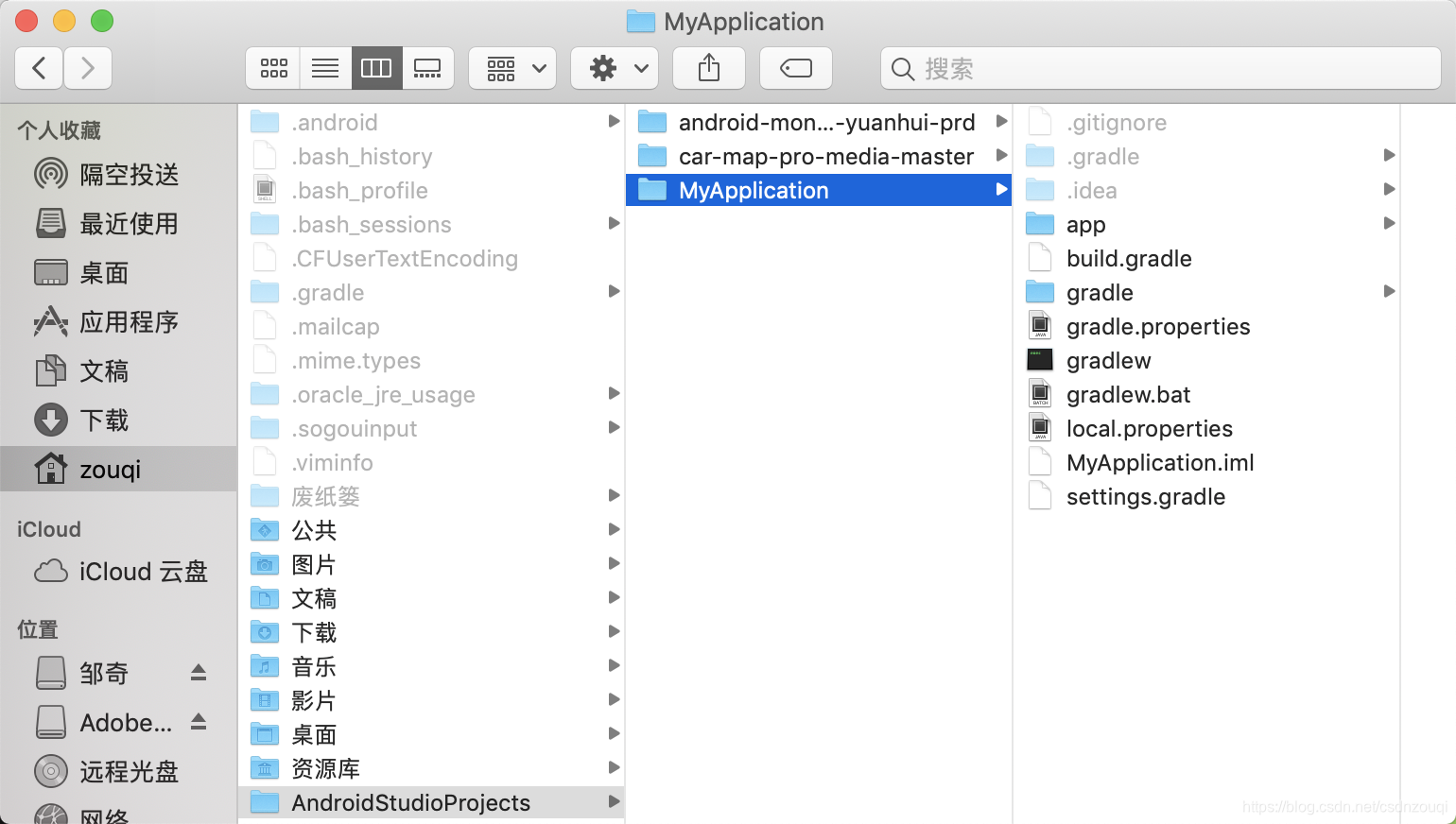The height and width of the screenshot is (824, 1456).
Task: Open the group-by arrangement dropdown
Action: (x=512, y=68)
